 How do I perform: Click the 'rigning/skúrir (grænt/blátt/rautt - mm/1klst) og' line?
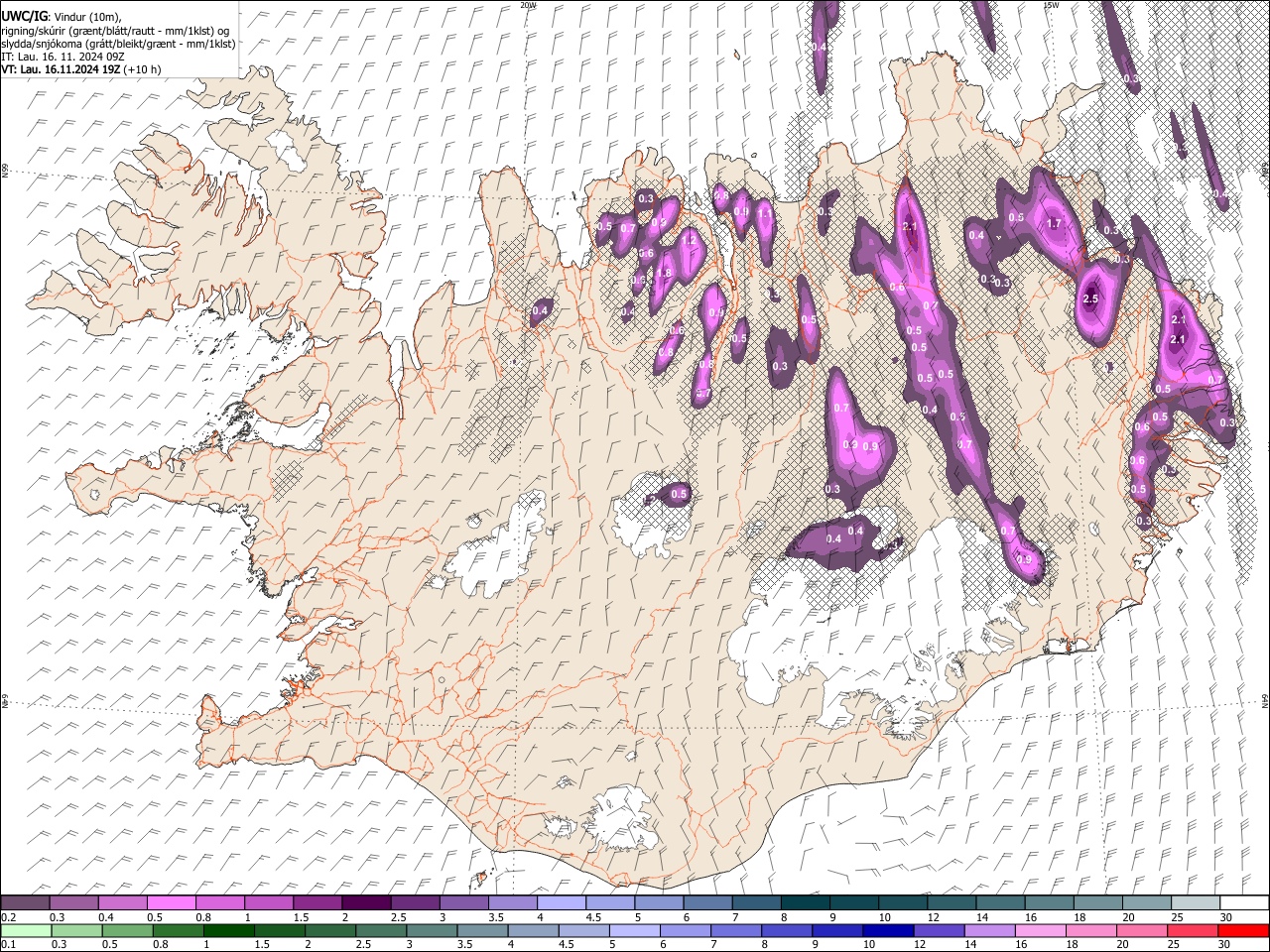tap(115, 31)
